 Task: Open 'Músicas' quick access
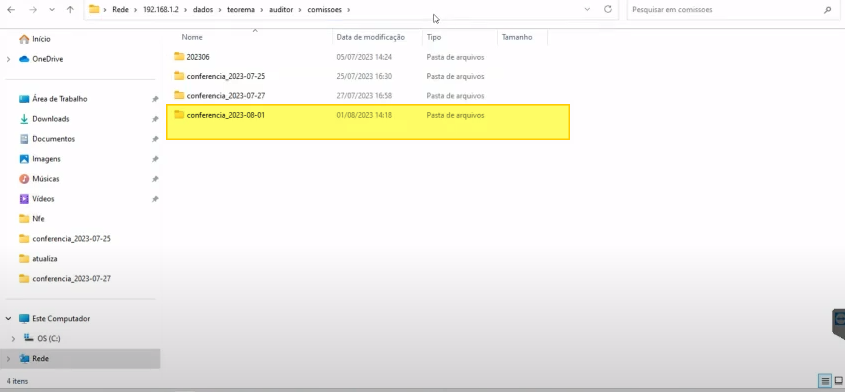click(x=46, y=178)
